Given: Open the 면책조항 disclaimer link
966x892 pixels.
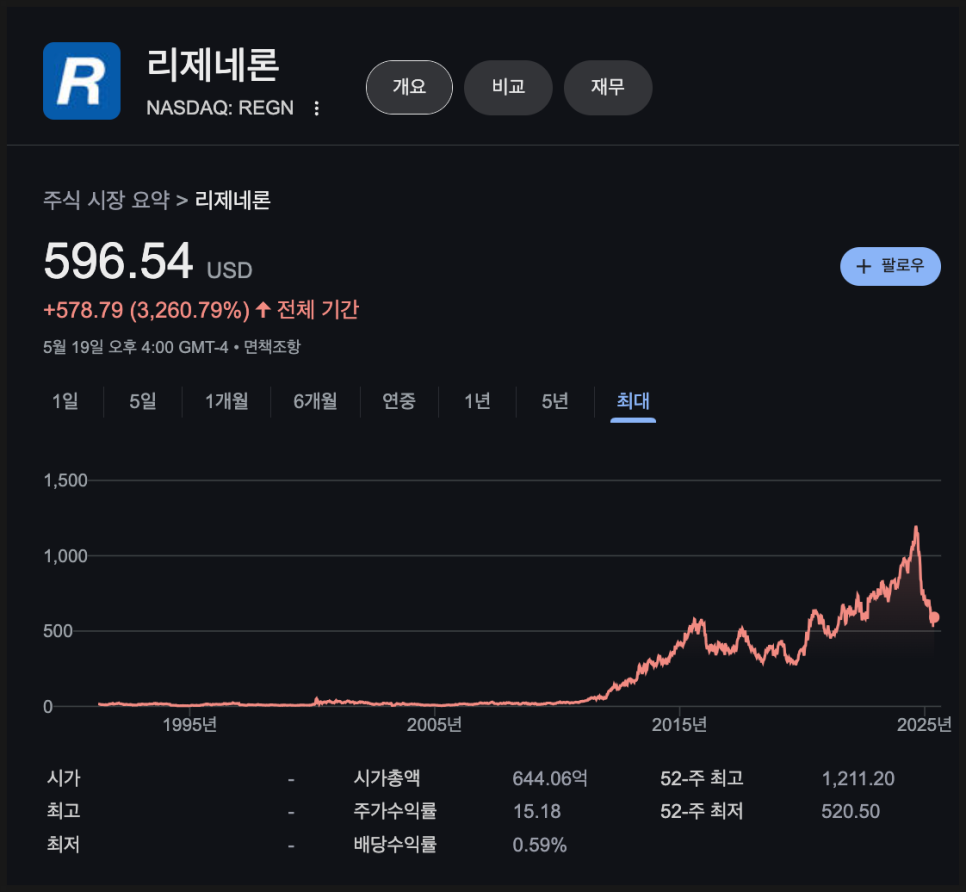Looking at the screenshot, I should 272,347.
